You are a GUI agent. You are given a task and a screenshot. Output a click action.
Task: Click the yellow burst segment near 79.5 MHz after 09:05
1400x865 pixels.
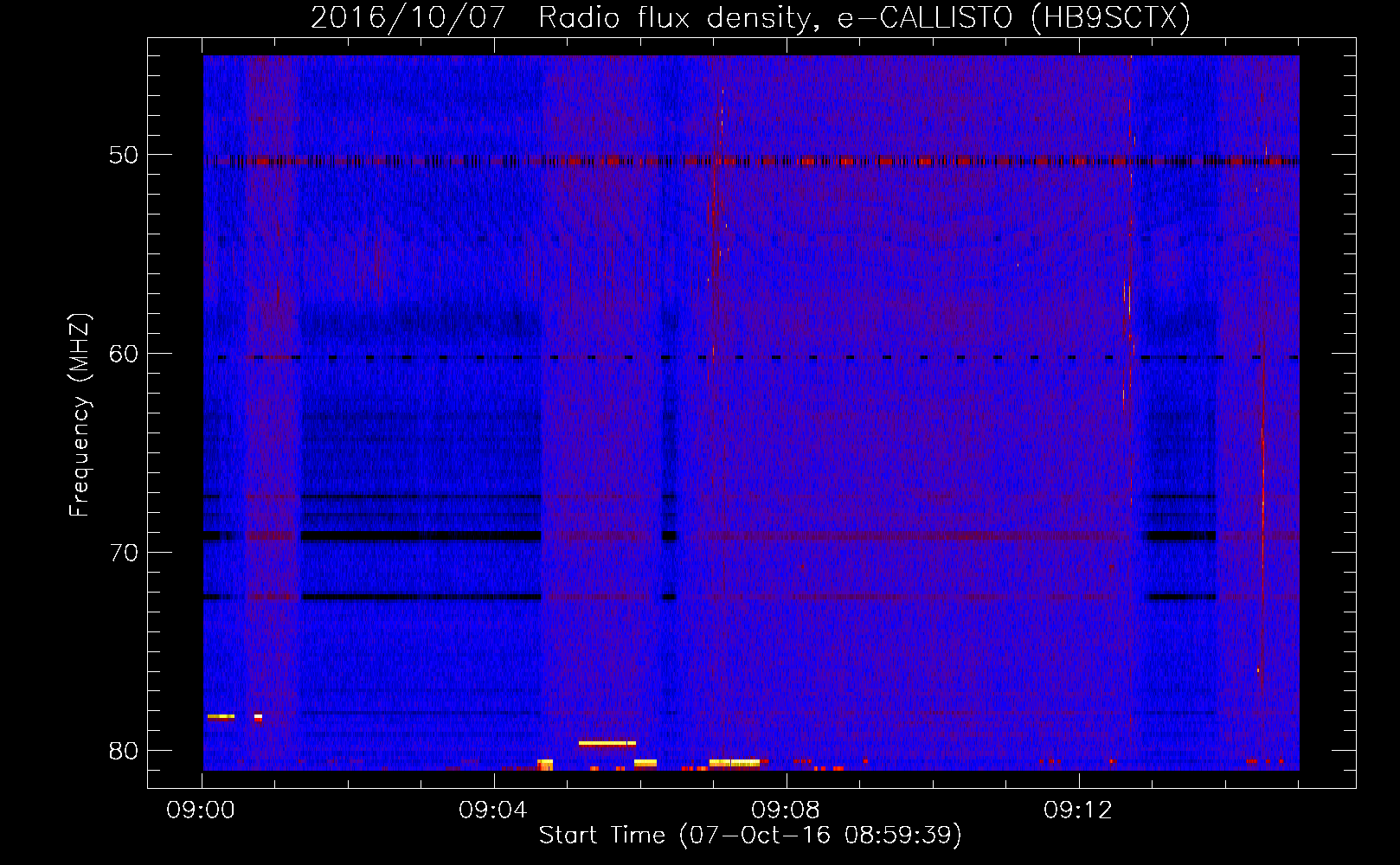click(x=607, y=743)
